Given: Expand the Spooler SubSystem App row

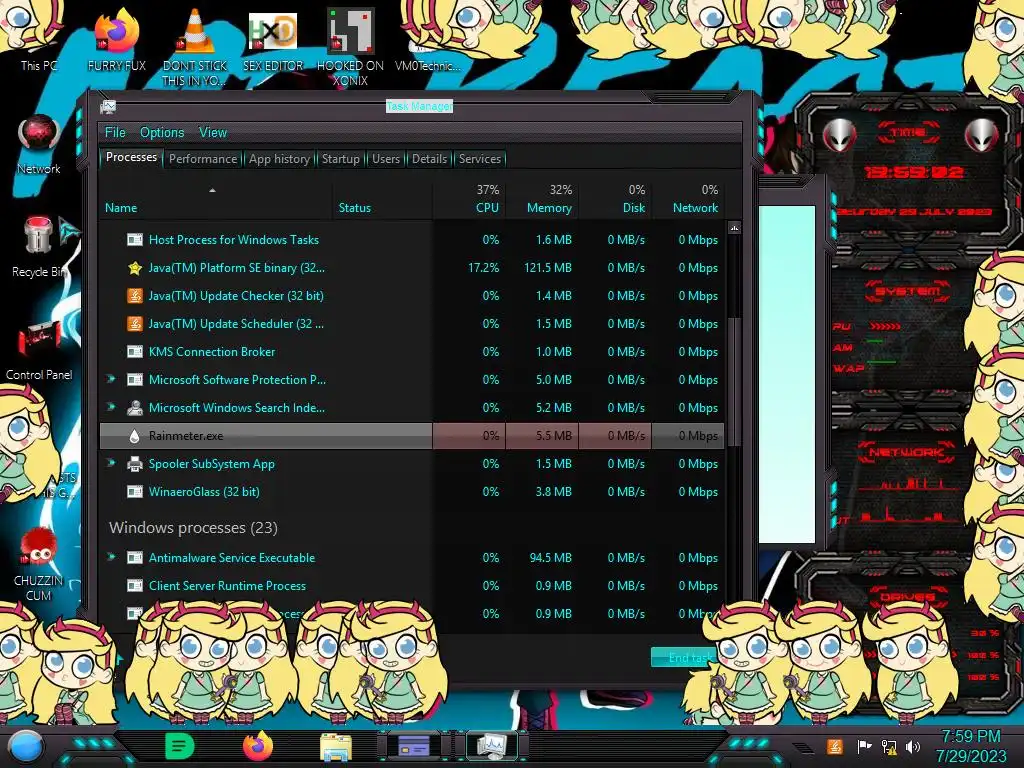Looking at the screenshot, I should 111,463.
